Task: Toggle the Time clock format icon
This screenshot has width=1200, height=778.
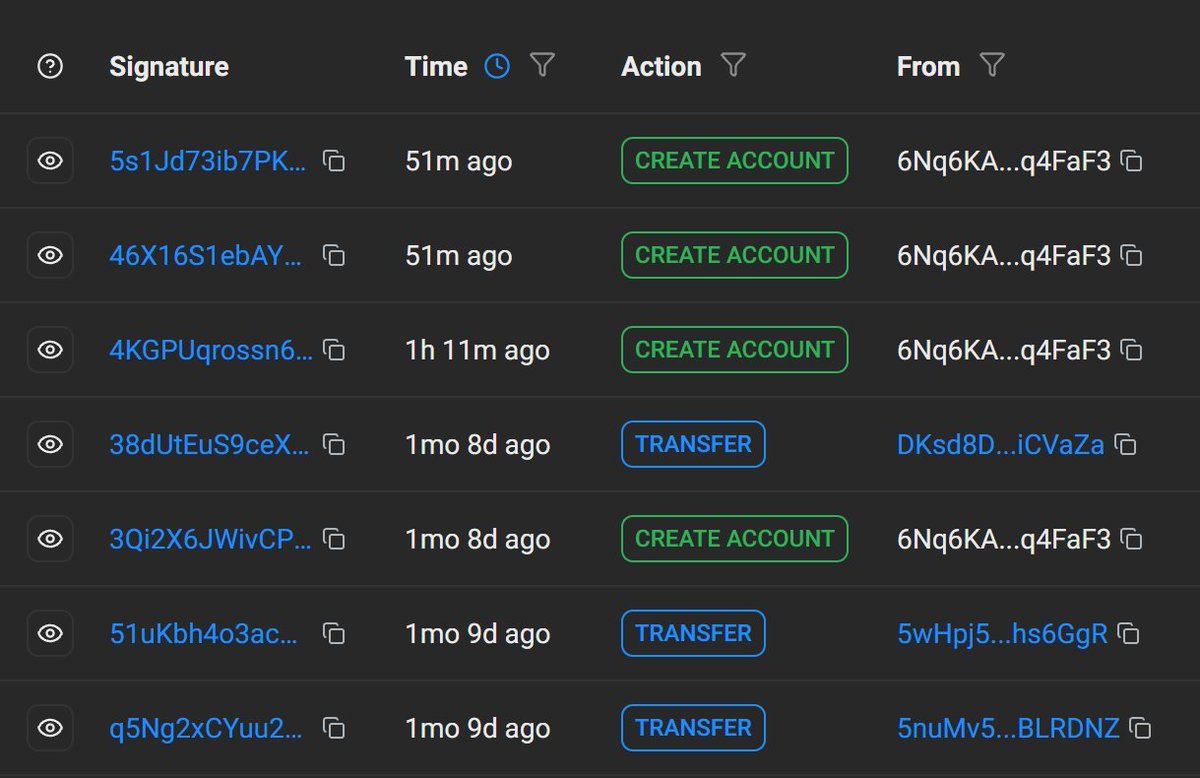Action: click(x=497, y=66)
